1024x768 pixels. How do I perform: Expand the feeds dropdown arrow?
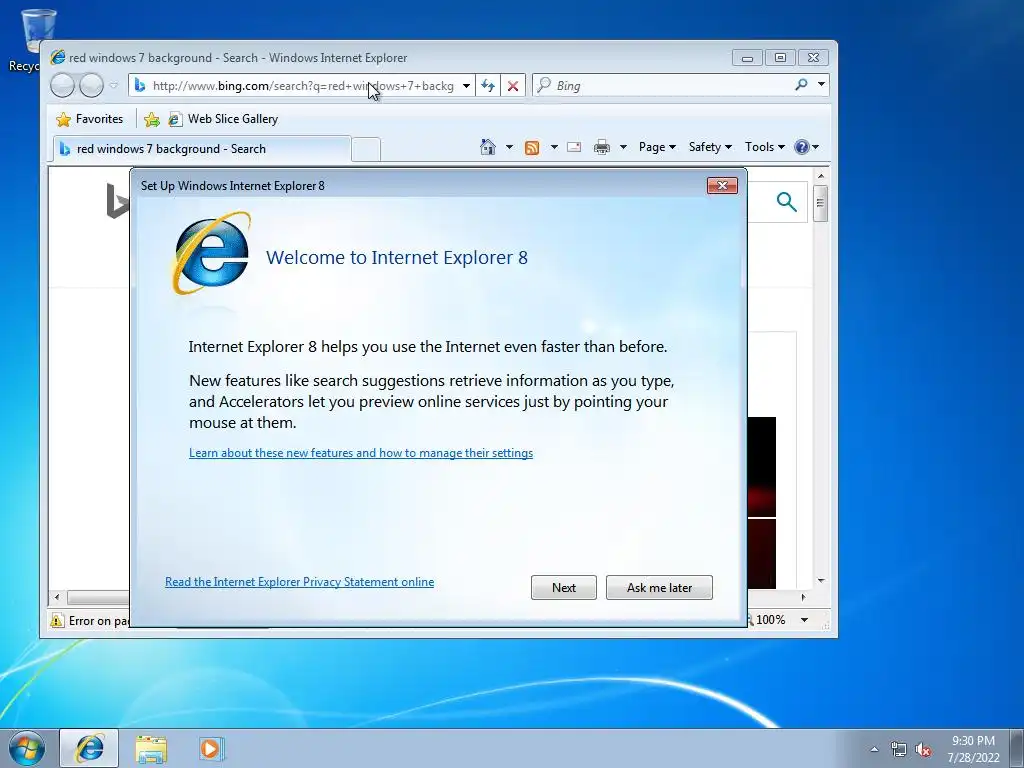click(x=554, y=147)
